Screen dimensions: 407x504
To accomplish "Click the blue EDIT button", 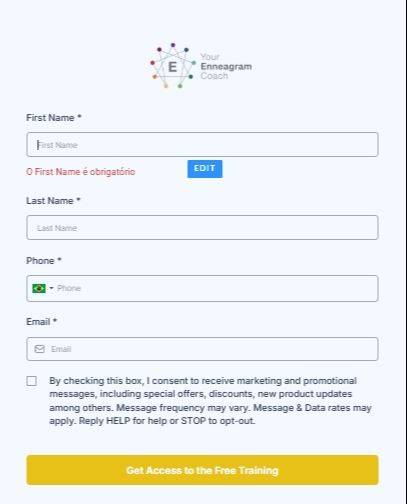I will click(x=205, y=169).
